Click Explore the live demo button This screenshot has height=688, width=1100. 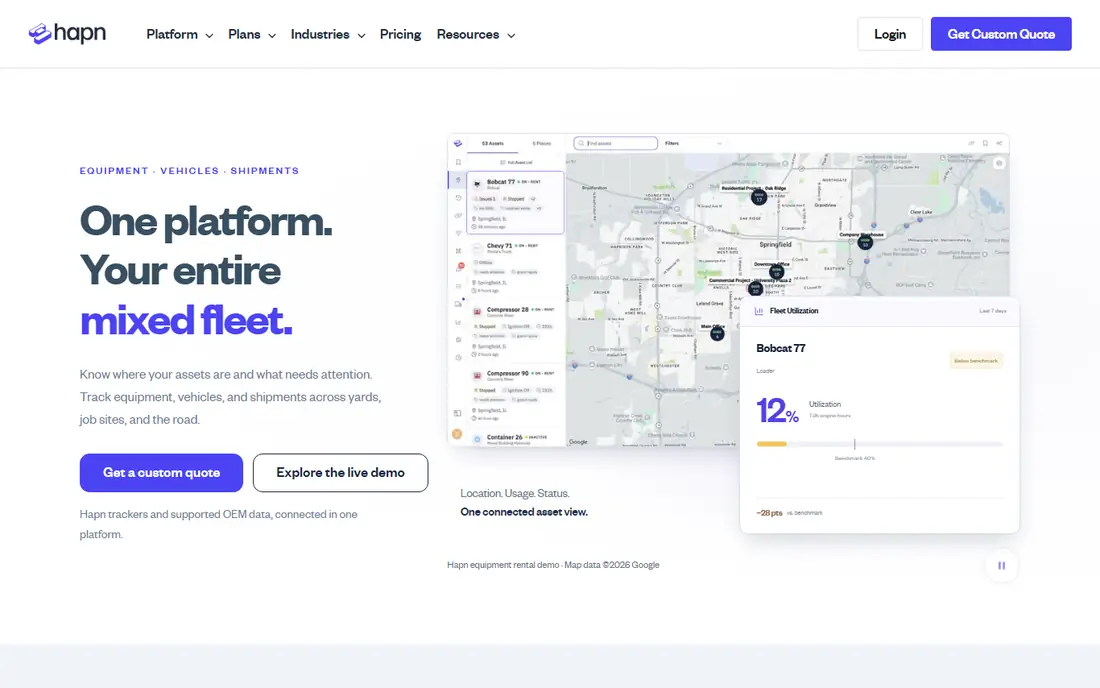[x=340, y=473]
